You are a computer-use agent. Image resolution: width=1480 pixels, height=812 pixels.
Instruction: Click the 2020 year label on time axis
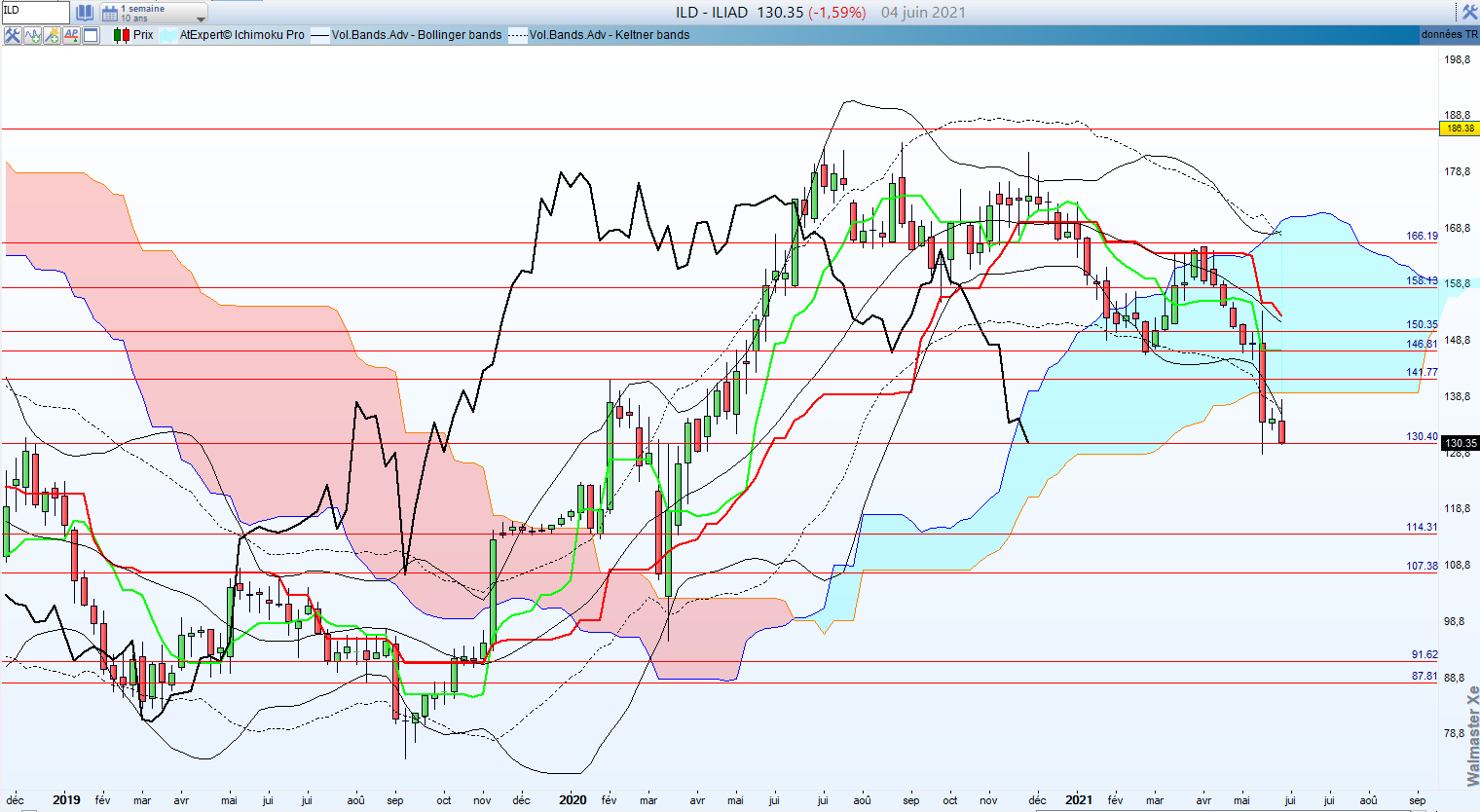573,800
